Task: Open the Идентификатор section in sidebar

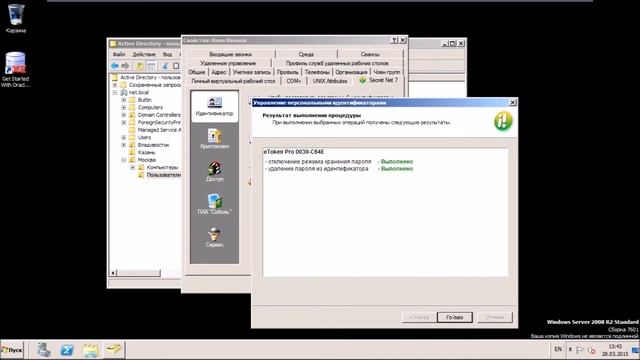Action: click(214, 107)
